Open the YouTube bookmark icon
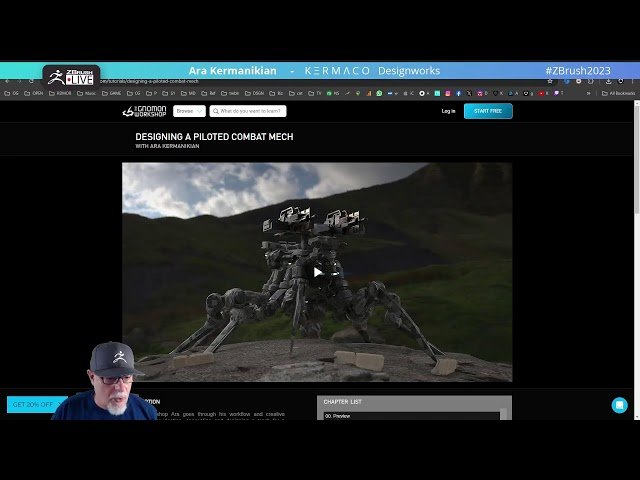Viewport: 640px width, 480px height. 541,93
